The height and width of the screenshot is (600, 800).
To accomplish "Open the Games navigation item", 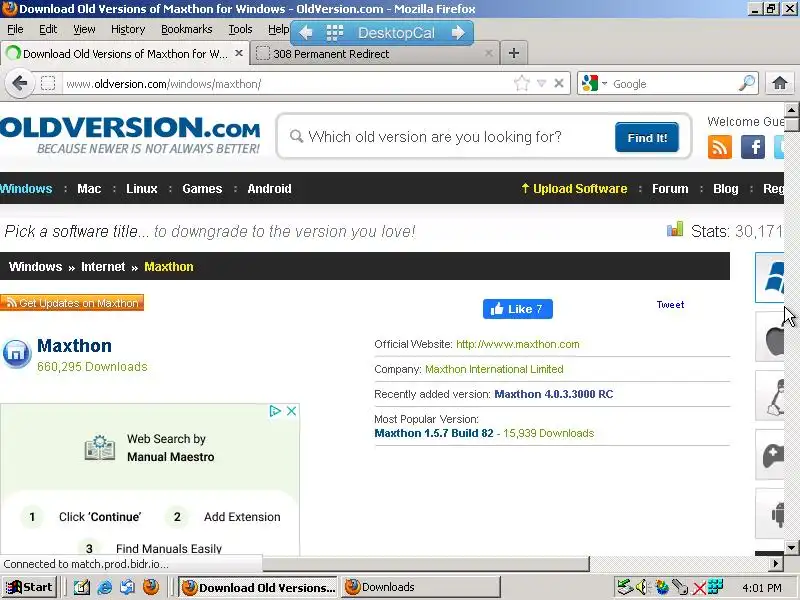I will click(202, 189).
